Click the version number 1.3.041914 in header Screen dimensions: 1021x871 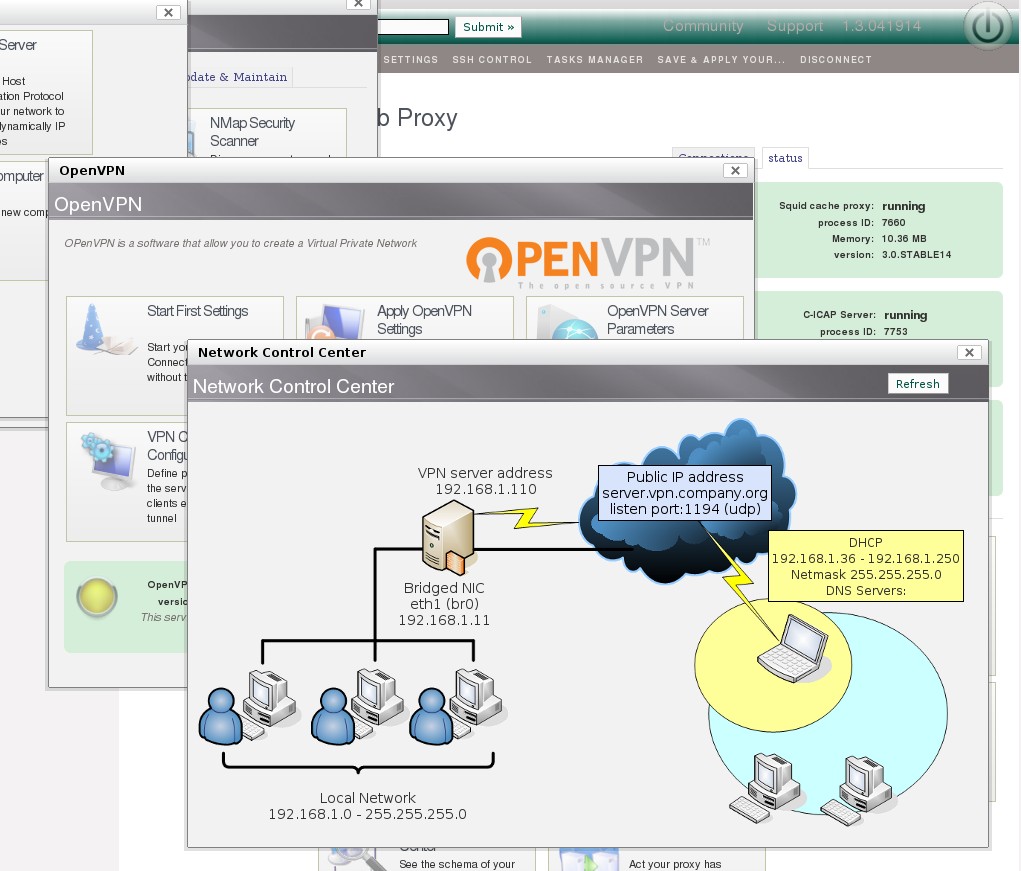(x=882, y=26)
